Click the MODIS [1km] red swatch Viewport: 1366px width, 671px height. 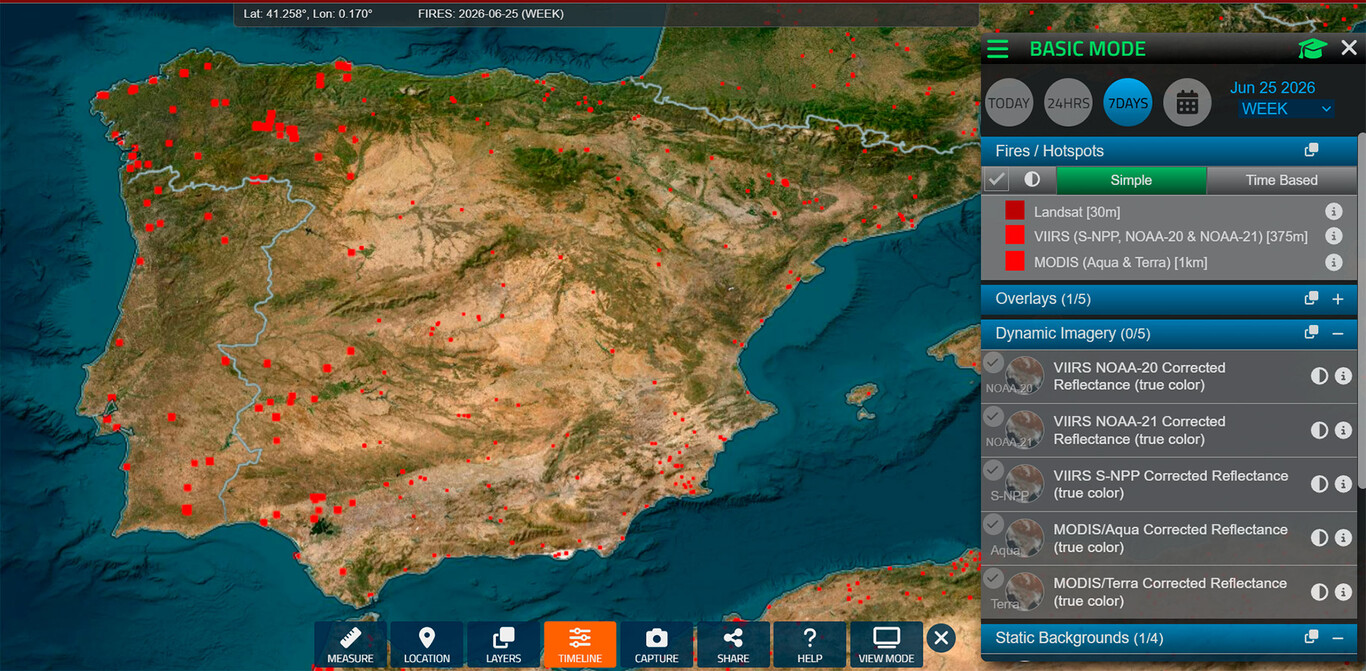1015,261
